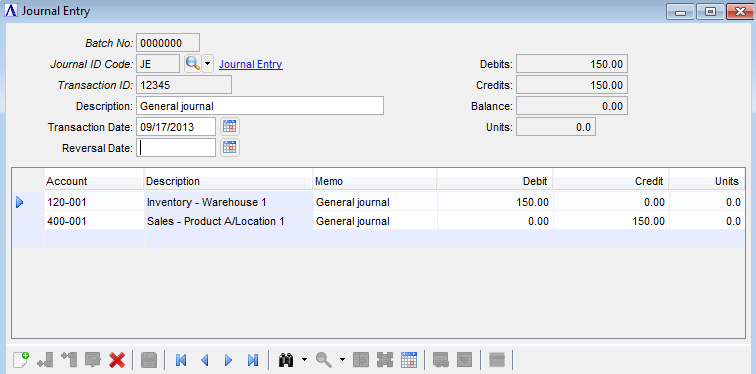Viewport: 756px width, 374px height.
Task: Select account cell 120-001
Action: tap(94, 202)
